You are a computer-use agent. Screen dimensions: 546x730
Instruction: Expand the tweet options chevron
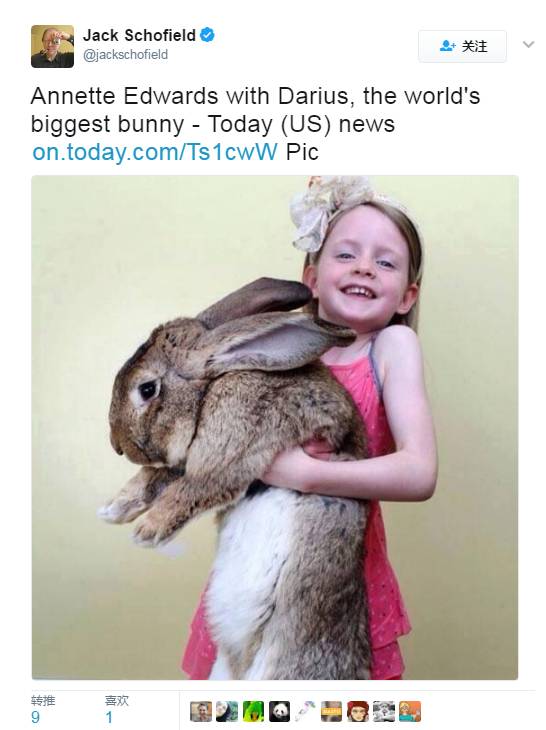528,45
